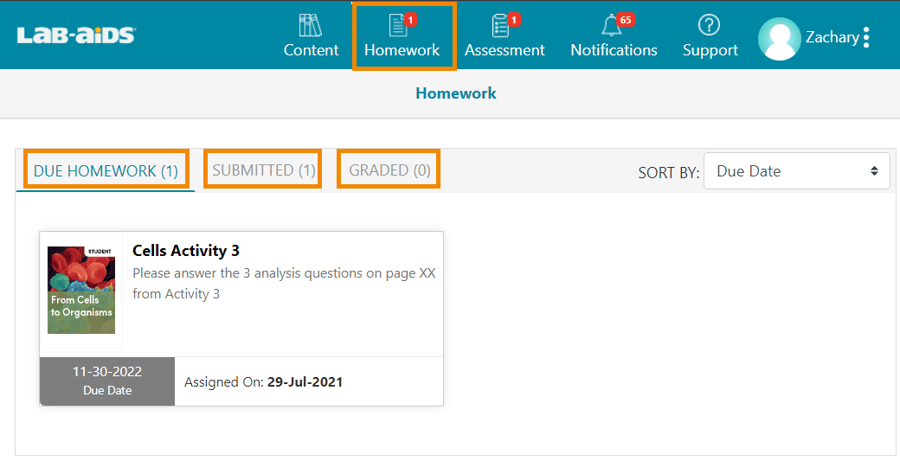Expand the Sort By Due Date dropdown
Viewport: 900px width, 461px height.
[796, 171]
